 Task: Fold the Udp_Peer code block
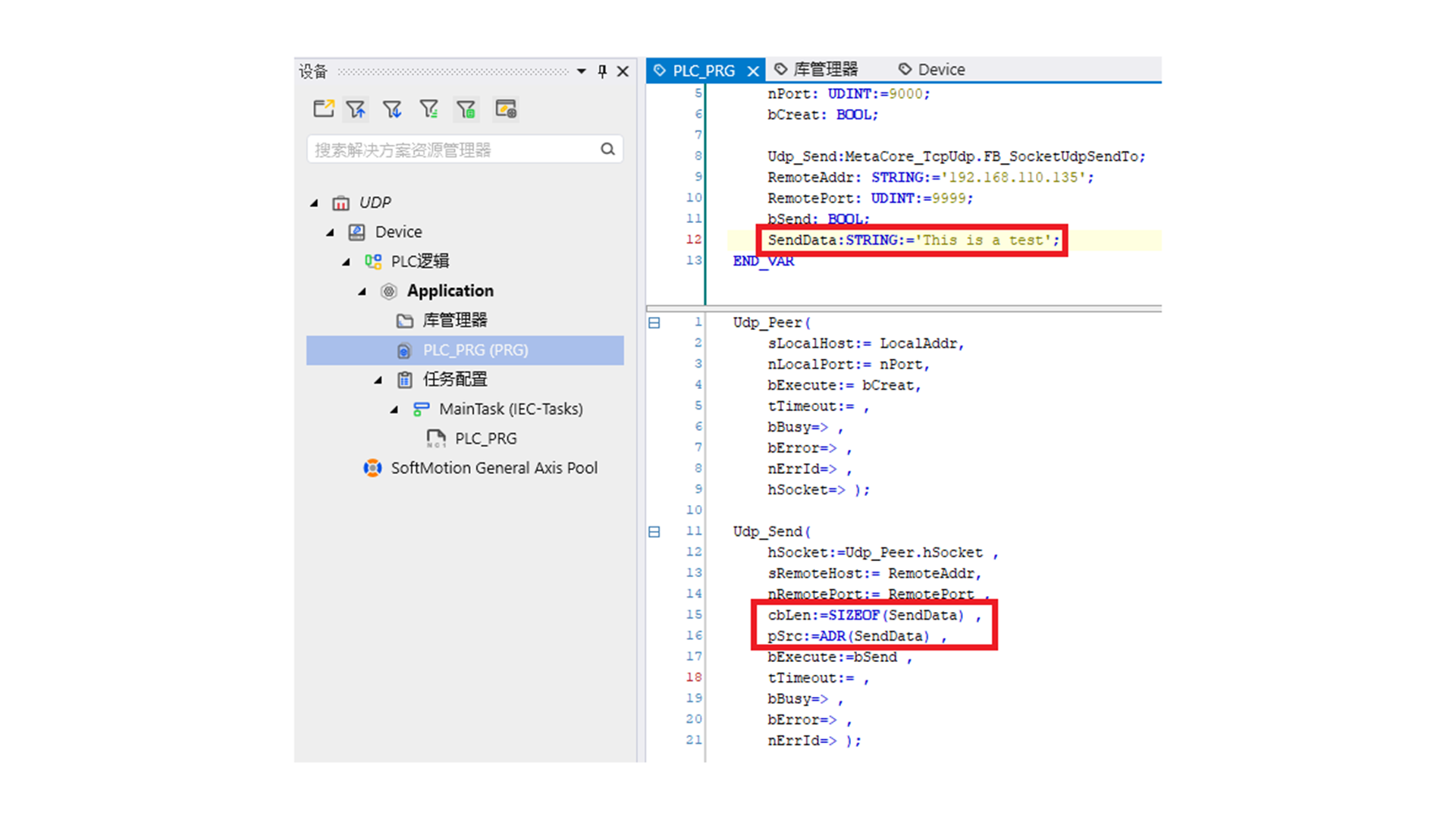(x=654, y=323)
